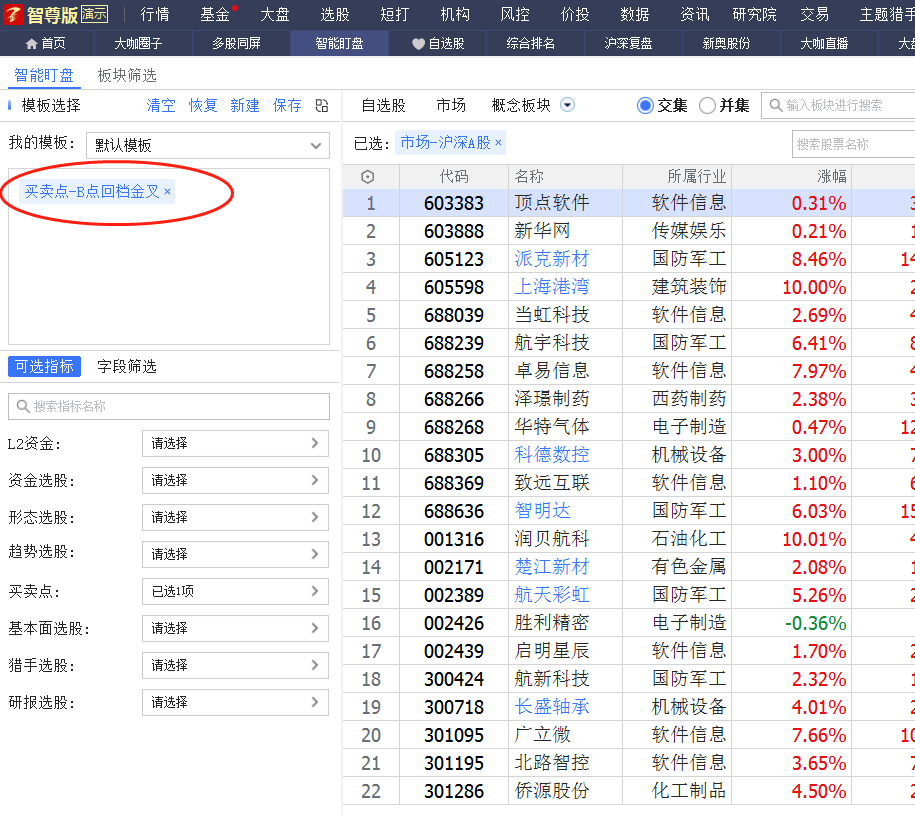The height and width of the screenshot is (815, 915).
Task: Click the 智尊版 app logo icon
Action: click(13, 15)
